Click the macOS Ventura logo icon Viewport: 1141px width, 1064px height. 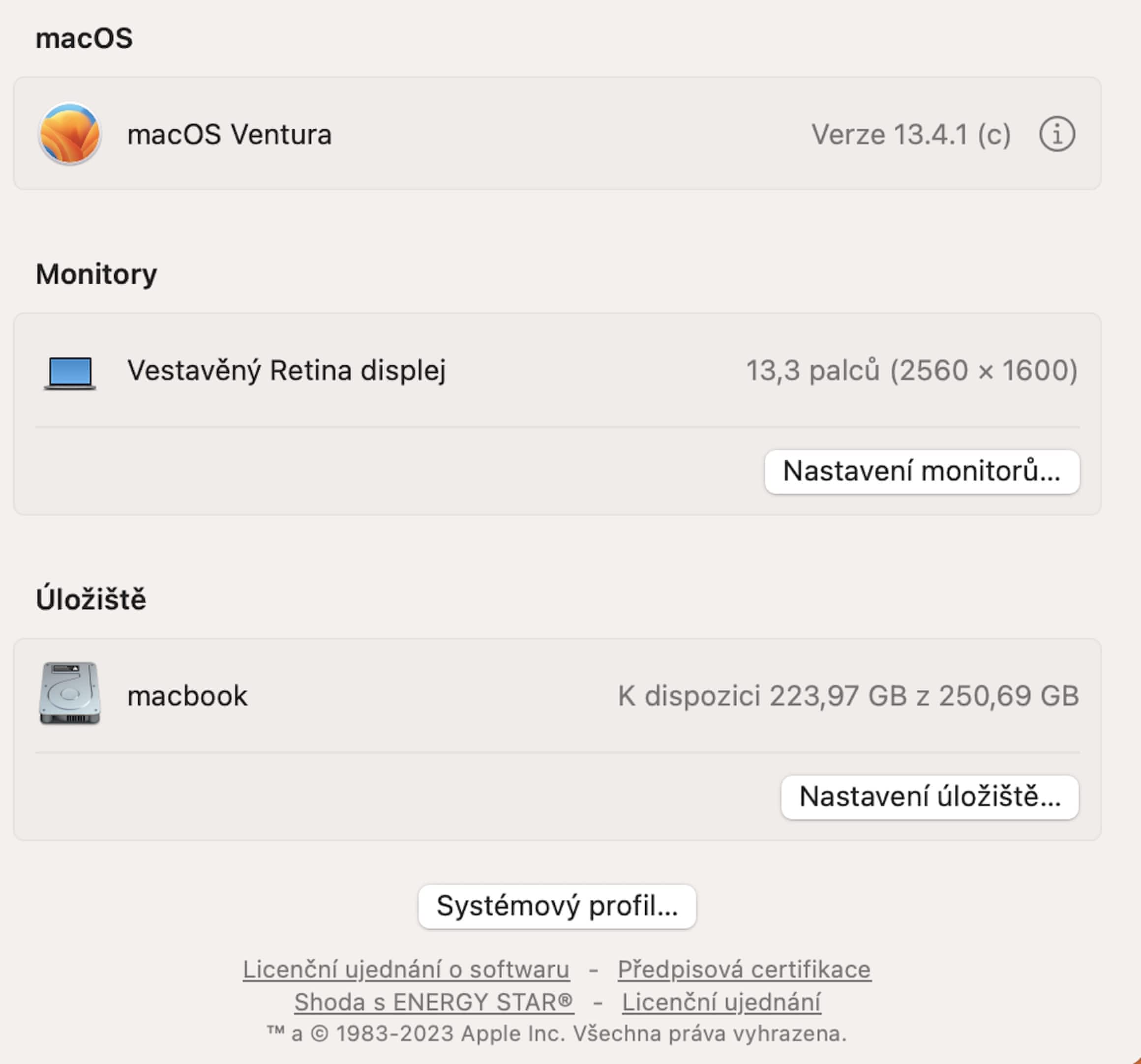point(69,134)
